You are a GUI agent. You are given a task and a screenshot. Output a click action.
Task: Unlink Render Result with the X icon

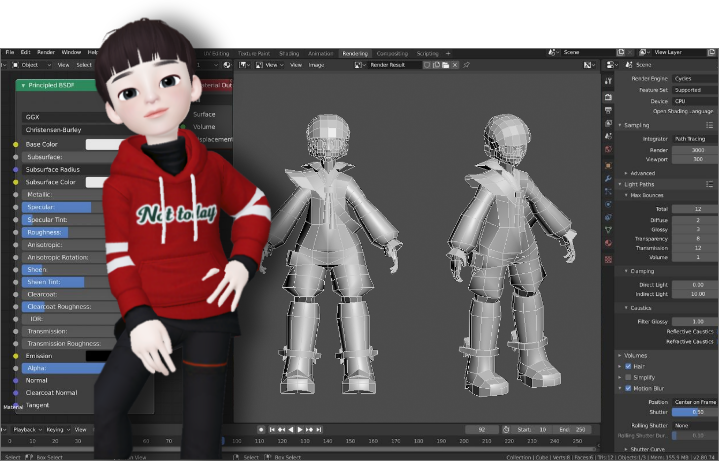[455, 65]
